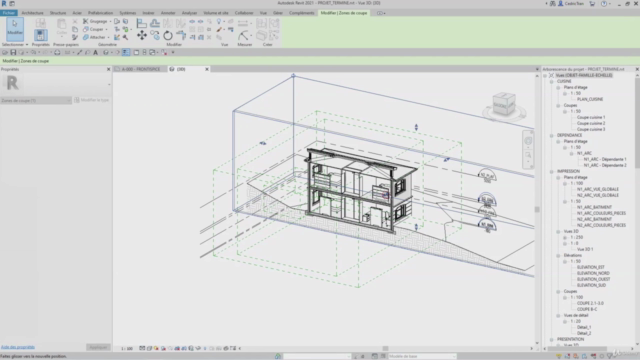Select PLAN_CUISINE in project browser
640x360 pixels.
tap(590, 99)
